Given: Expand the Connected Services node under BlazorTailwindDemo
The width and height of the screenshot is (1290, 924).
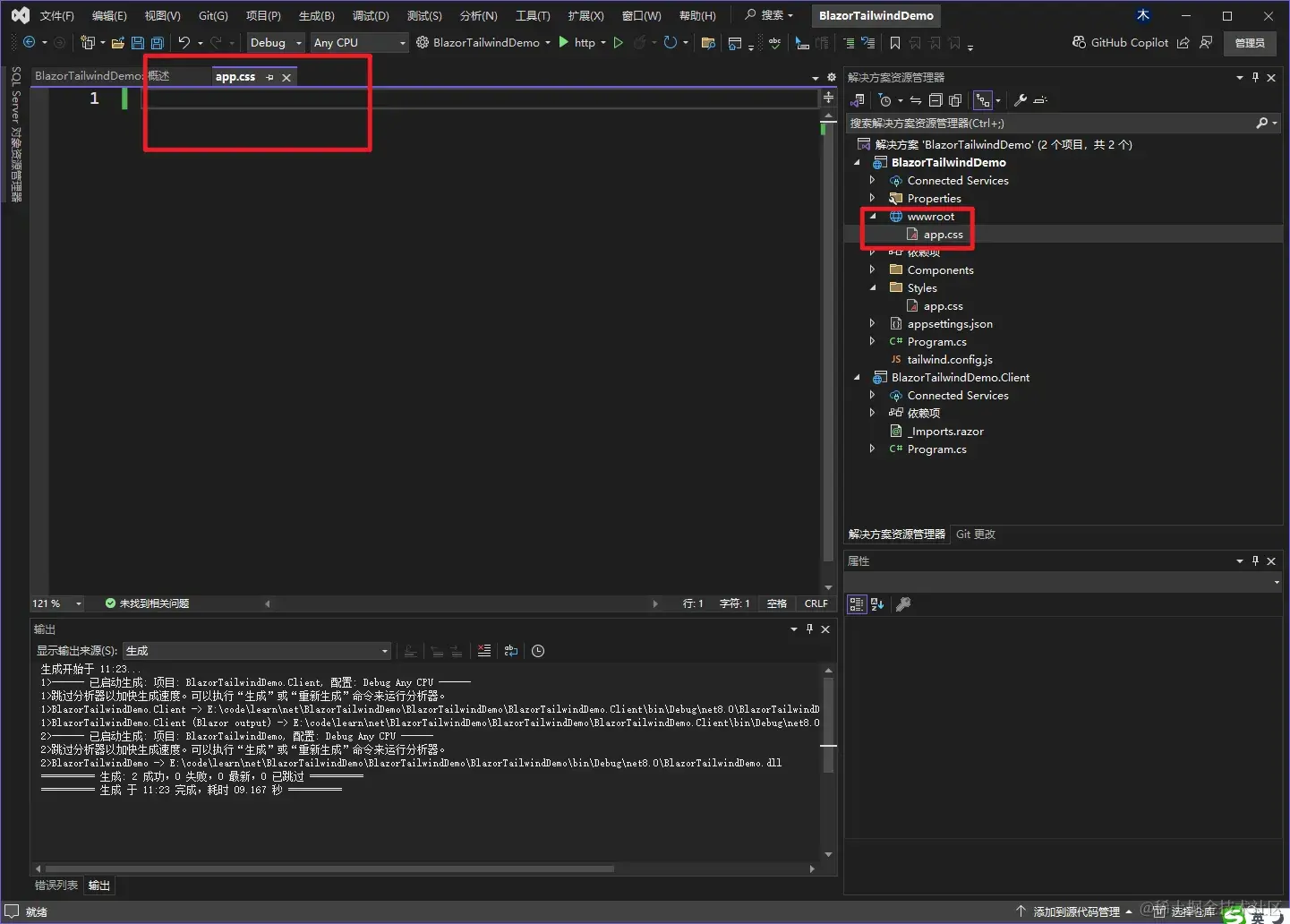Looking at the screenshot, I should tap(873, 180).
